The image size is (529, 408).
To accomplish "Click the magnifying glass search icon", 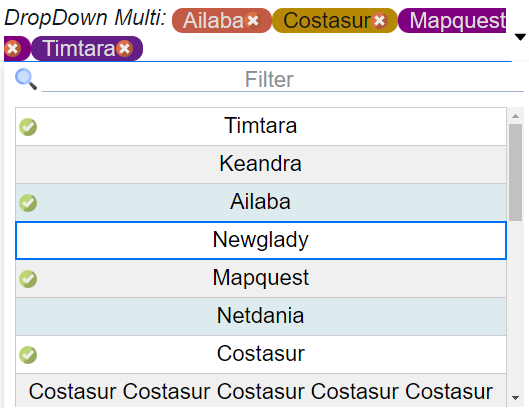I will tap(26, 79).
